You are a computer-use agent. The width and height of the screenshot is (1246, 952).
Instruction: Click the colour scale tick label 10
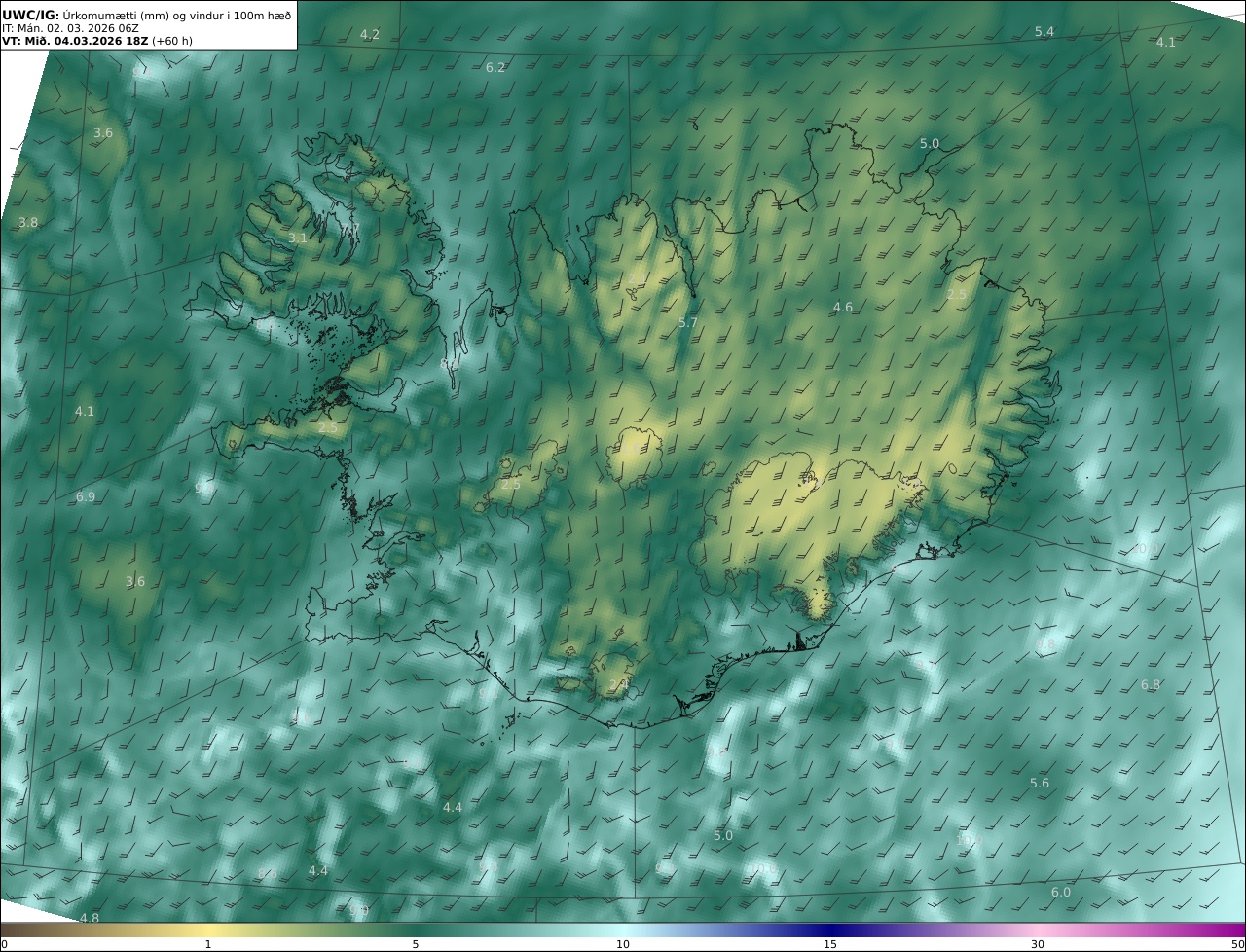click(x=623, y=944)
